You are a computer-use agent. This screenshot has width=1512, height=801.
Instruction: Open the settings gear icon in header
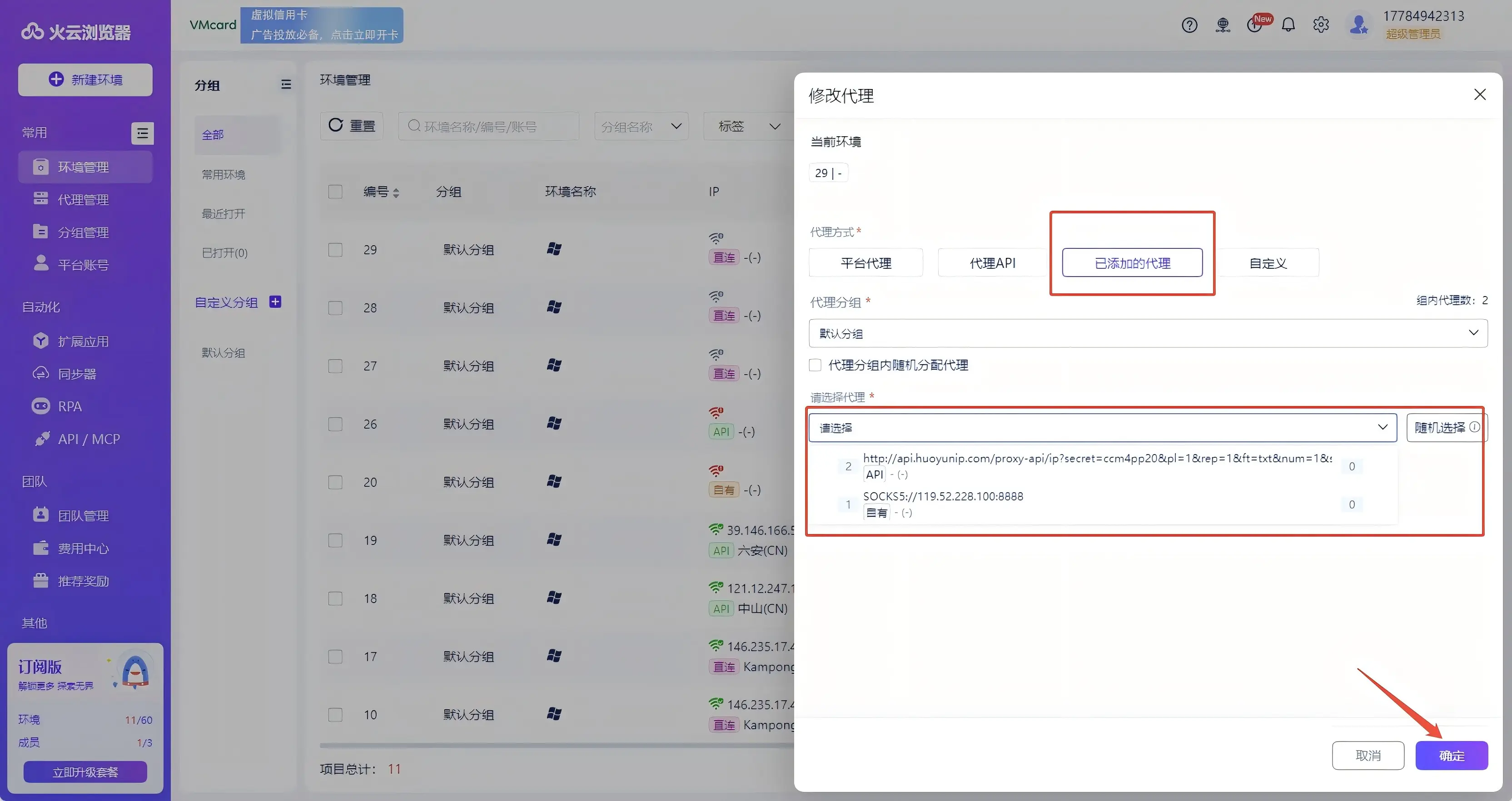point(1321,25)
